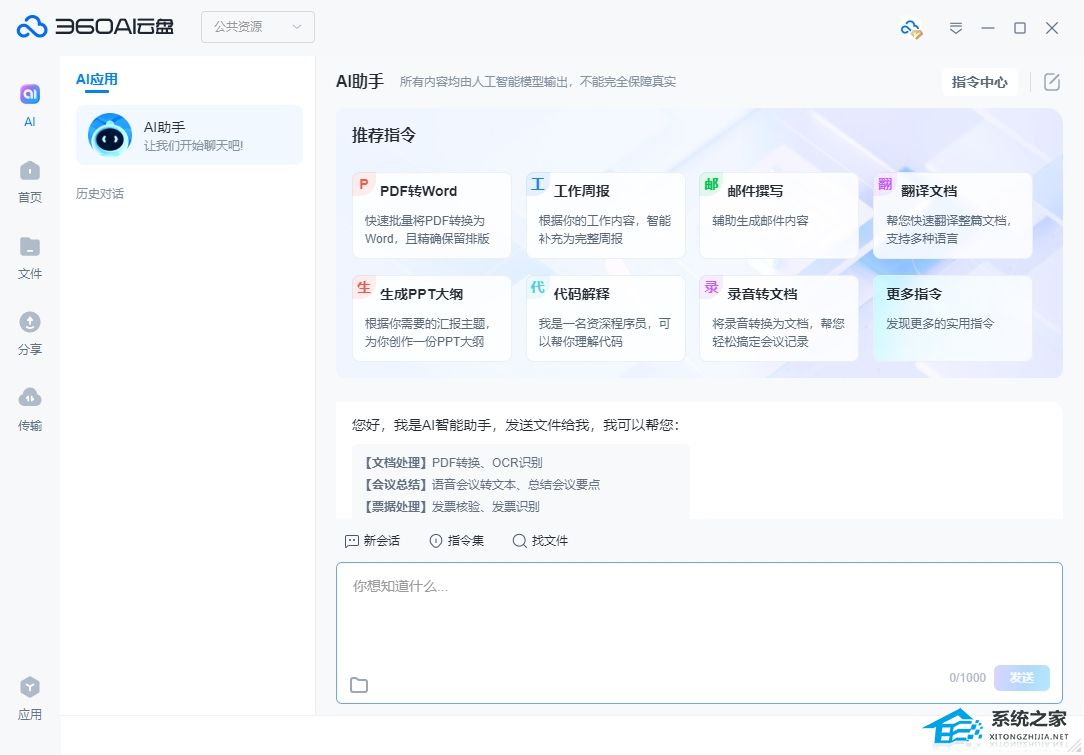Image resolution: width=1084 pixels, height=755 pixels.
Task: Open the 生成PPT大纲 command card
Action: click(x=432, y=319)
